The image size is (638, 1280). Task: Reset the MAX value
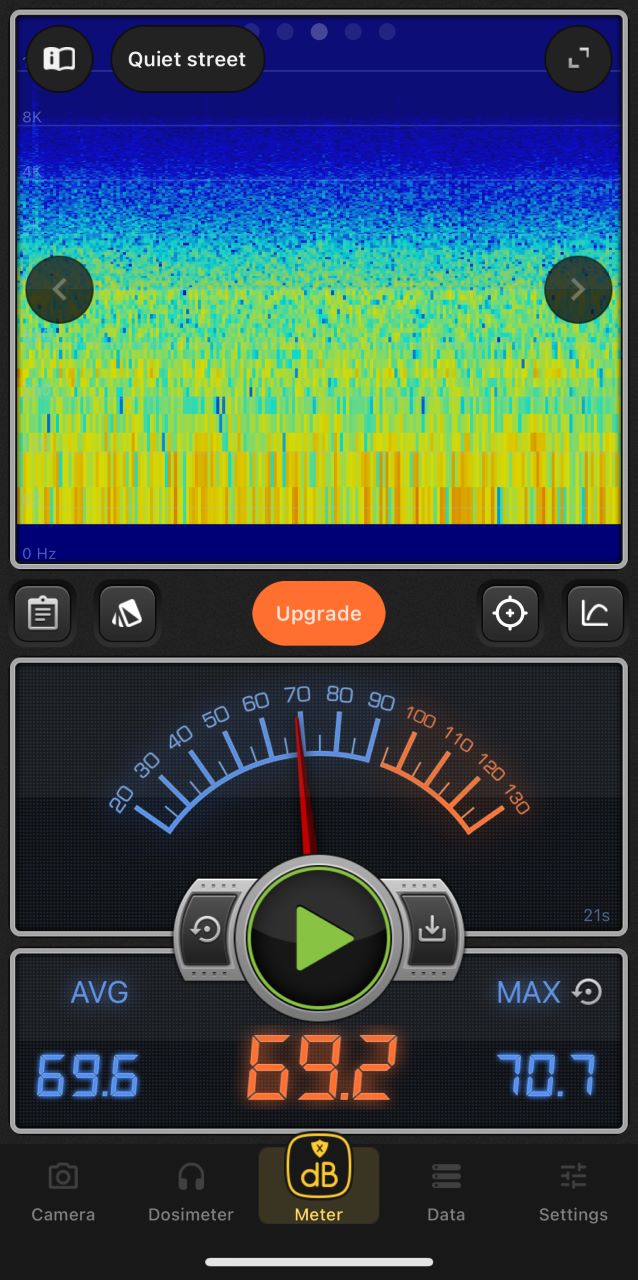coord(587,991)
